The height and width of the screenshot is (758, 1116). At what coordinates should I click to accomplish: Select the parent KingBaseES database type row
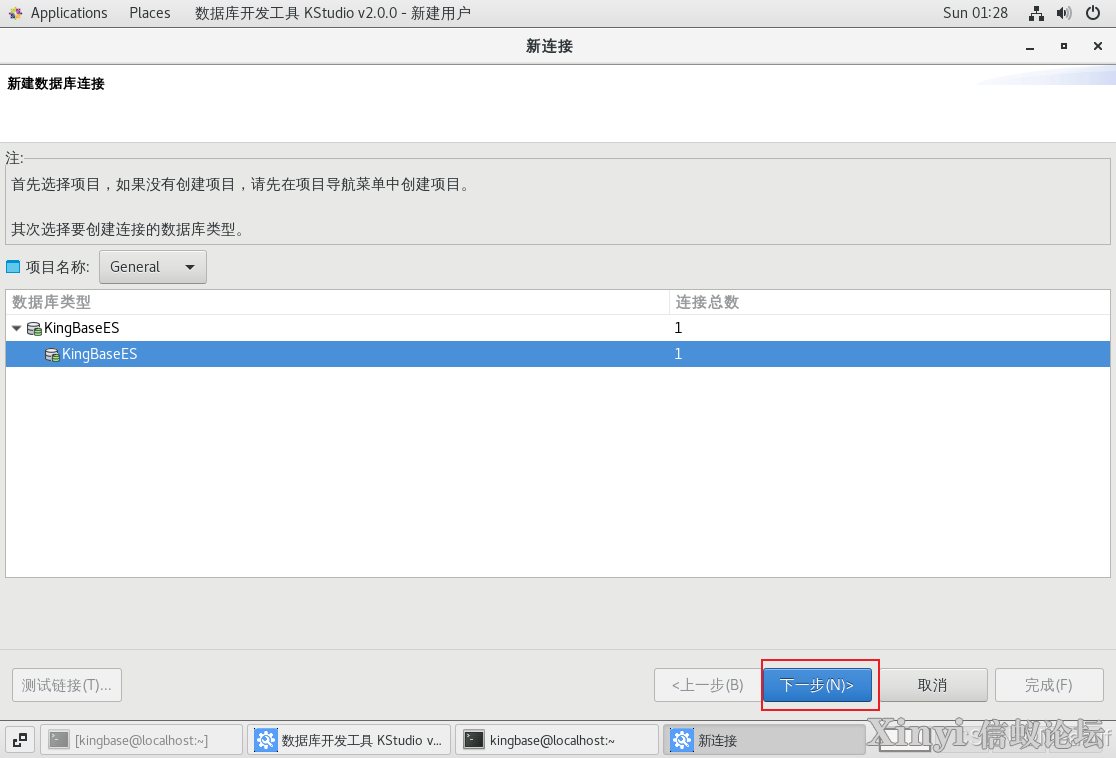tap(558, 328)
